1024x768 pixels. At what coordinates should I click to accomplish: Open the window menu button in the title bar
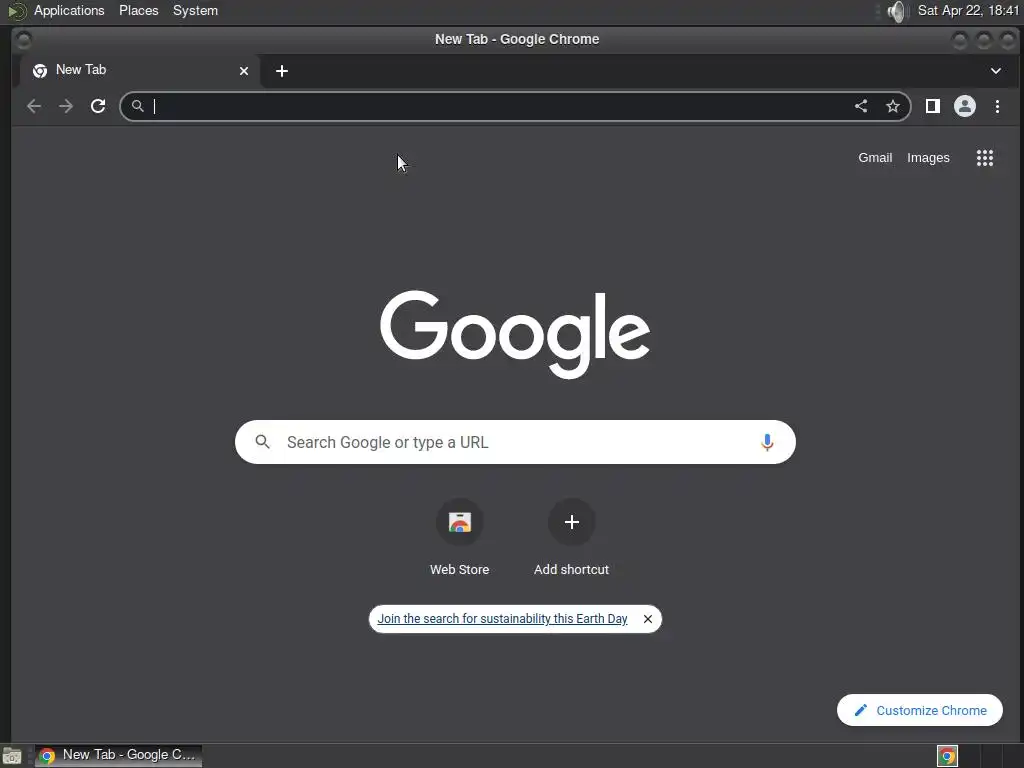[24, 40]
